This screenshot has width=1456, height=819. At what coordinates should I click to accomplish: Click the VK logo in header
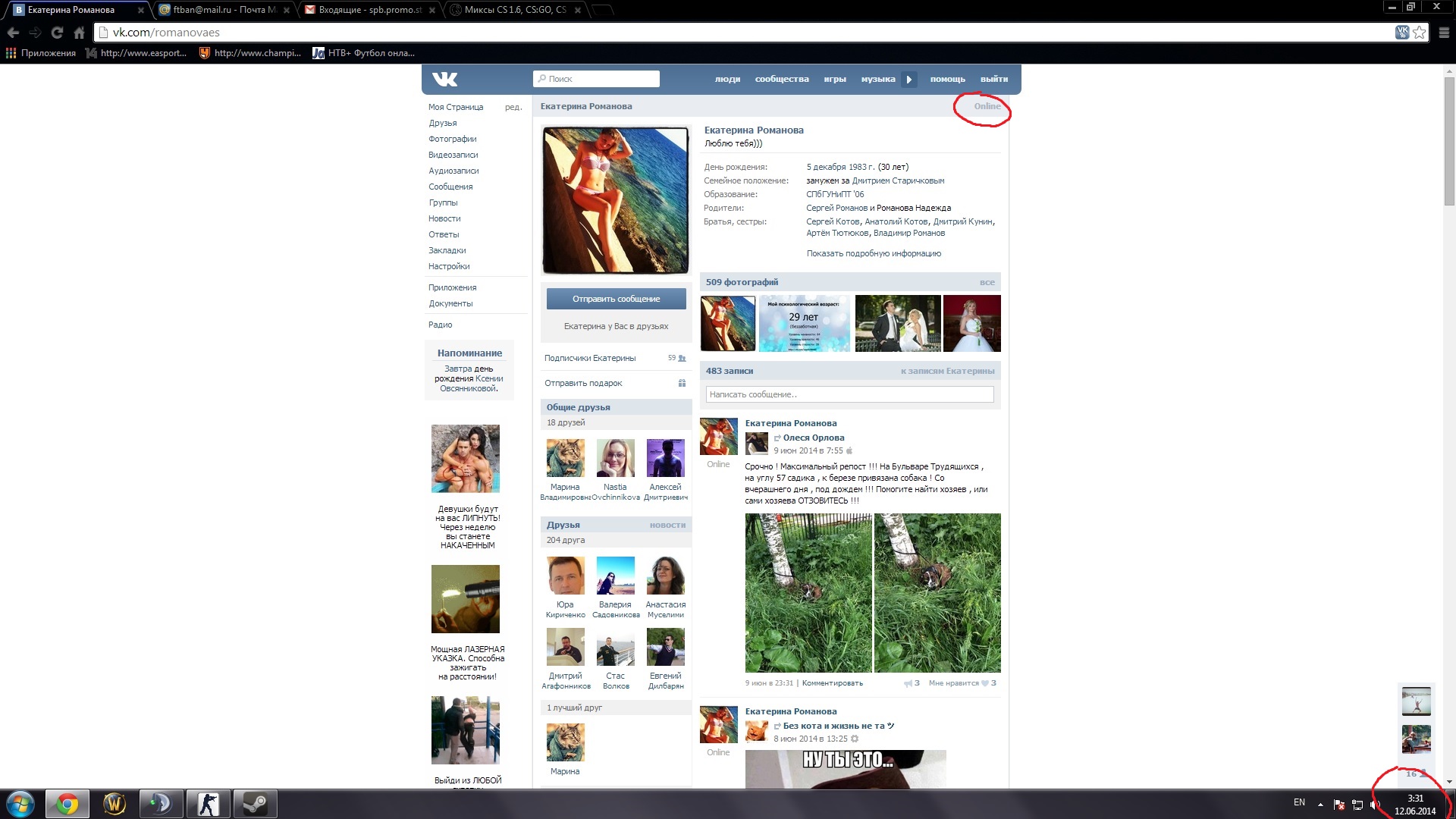click(x=445, y=79)
